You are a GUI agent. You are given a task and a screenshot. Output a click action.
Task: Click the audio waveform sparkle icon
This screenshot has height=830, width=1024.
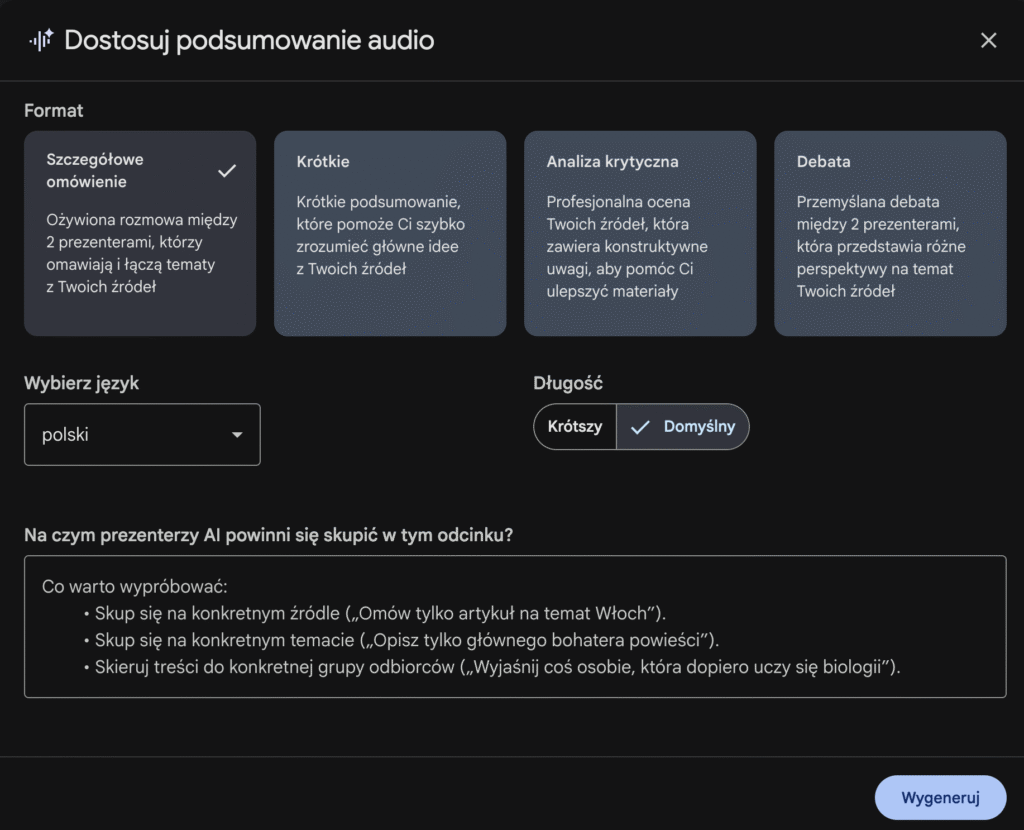[41, 40]
